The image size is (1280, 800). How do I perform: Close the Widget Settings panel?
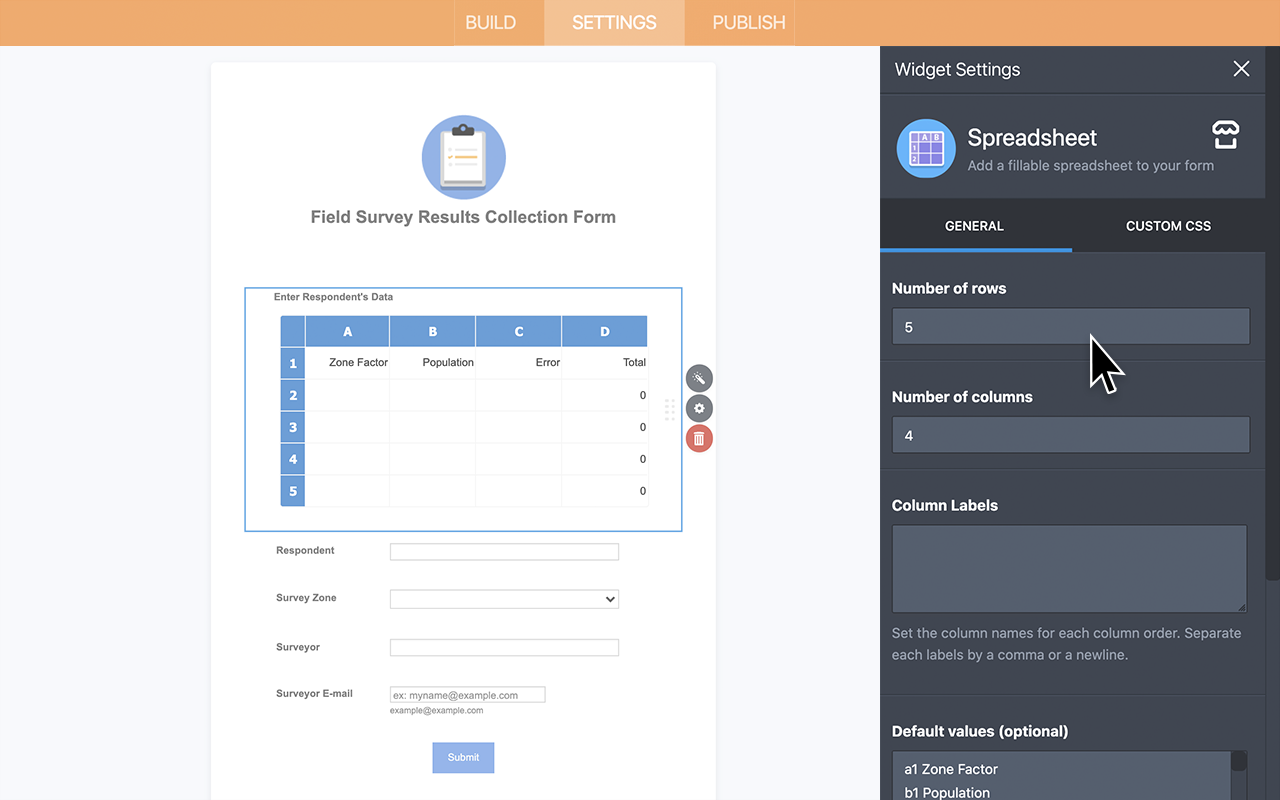coord(1241,69)
